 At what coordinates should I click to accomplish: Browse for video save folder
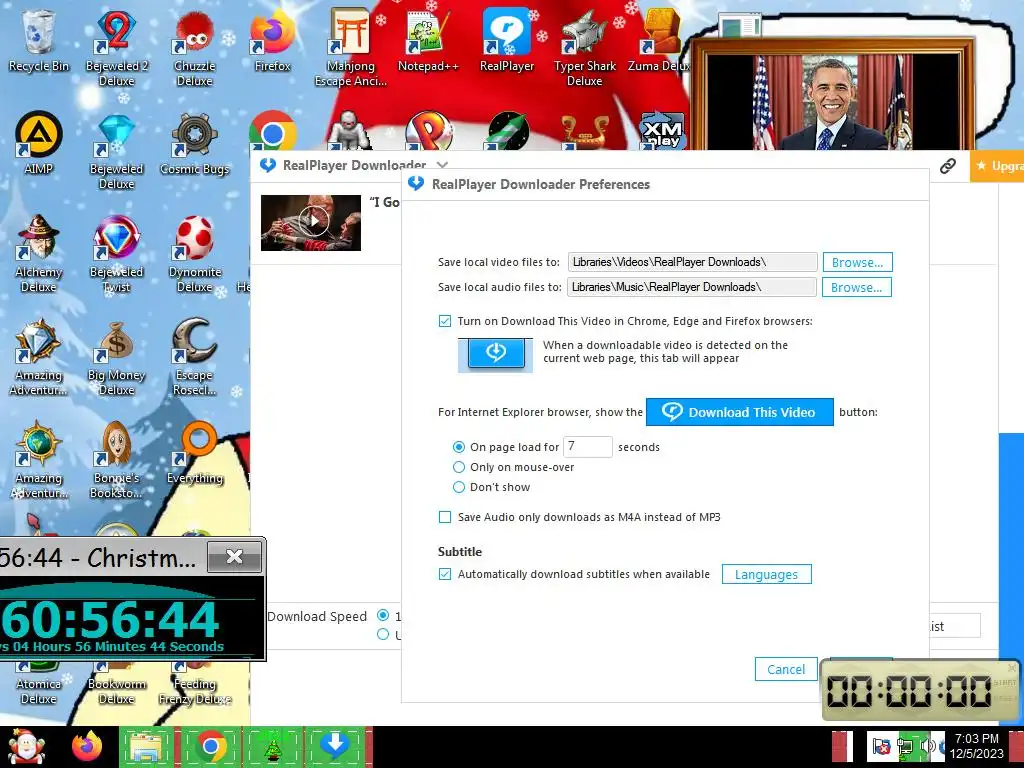point(857,263)
